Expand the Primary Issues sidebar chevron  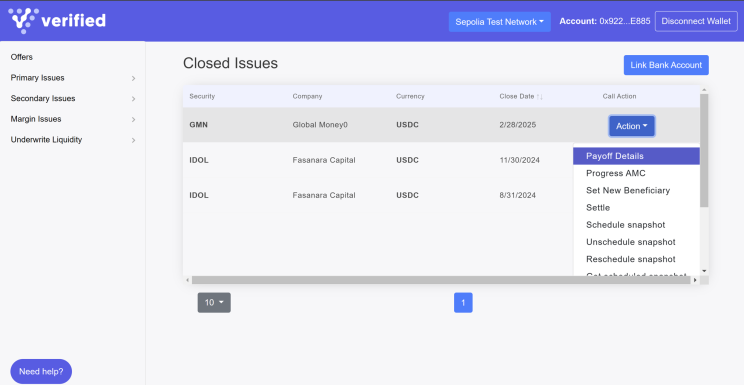[133, 78]
